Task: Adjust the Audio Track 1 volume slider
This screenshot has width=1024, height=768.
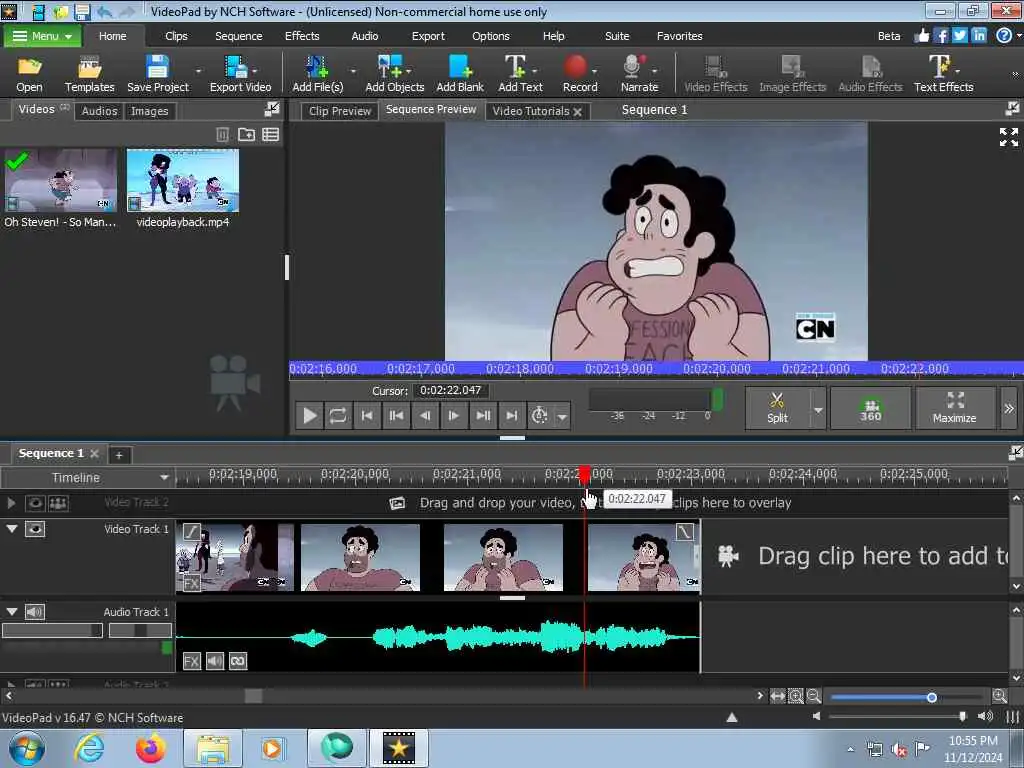Action: click(x=52, y=630)
